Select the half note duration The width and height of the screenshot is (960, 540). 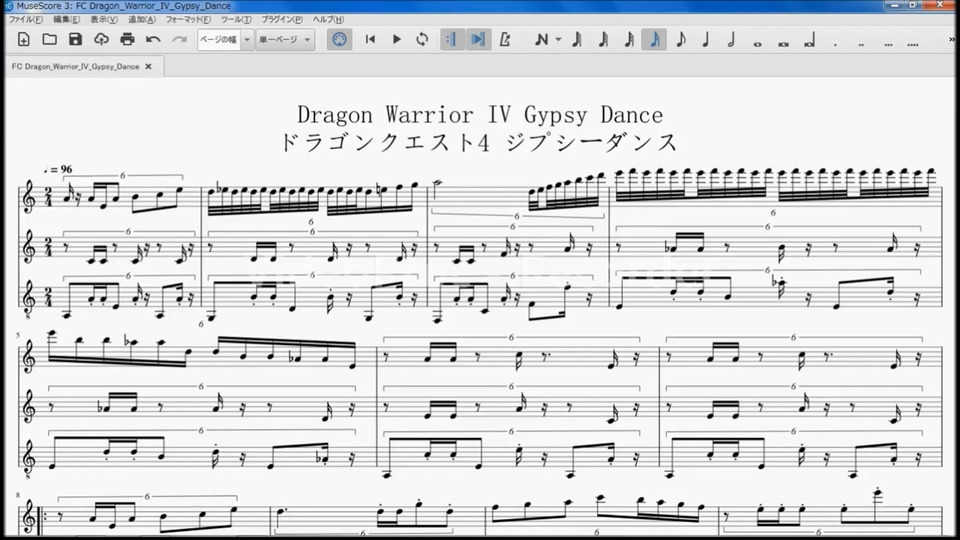(732, 40)
